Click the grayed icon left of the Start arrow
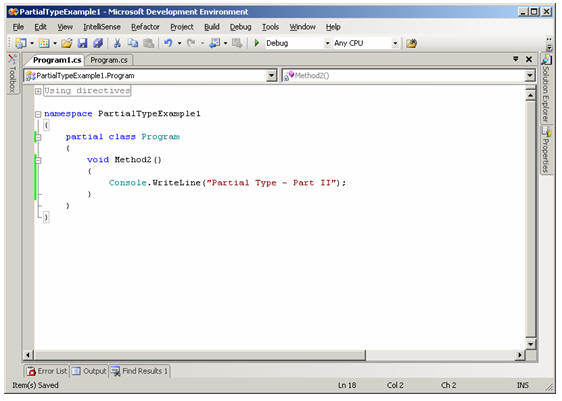 [x=237, y=43]
